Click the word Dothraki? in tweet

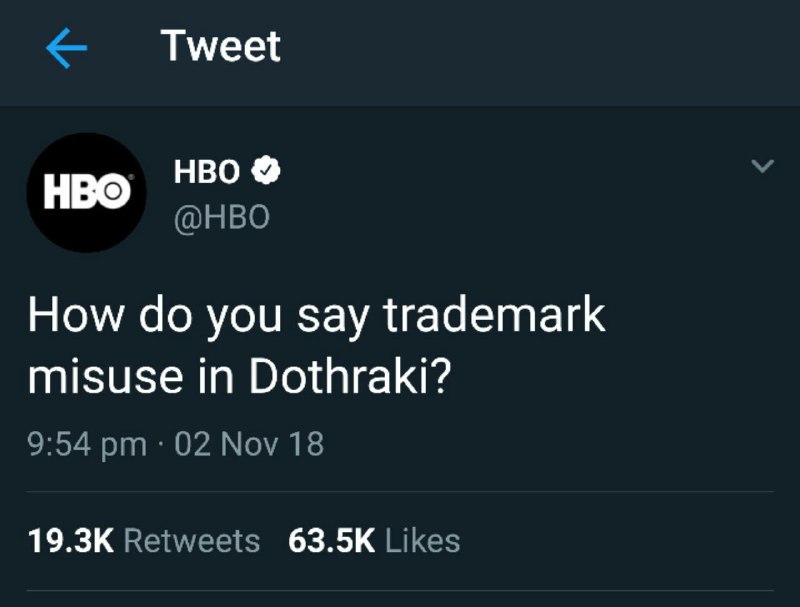click(350, 377)
